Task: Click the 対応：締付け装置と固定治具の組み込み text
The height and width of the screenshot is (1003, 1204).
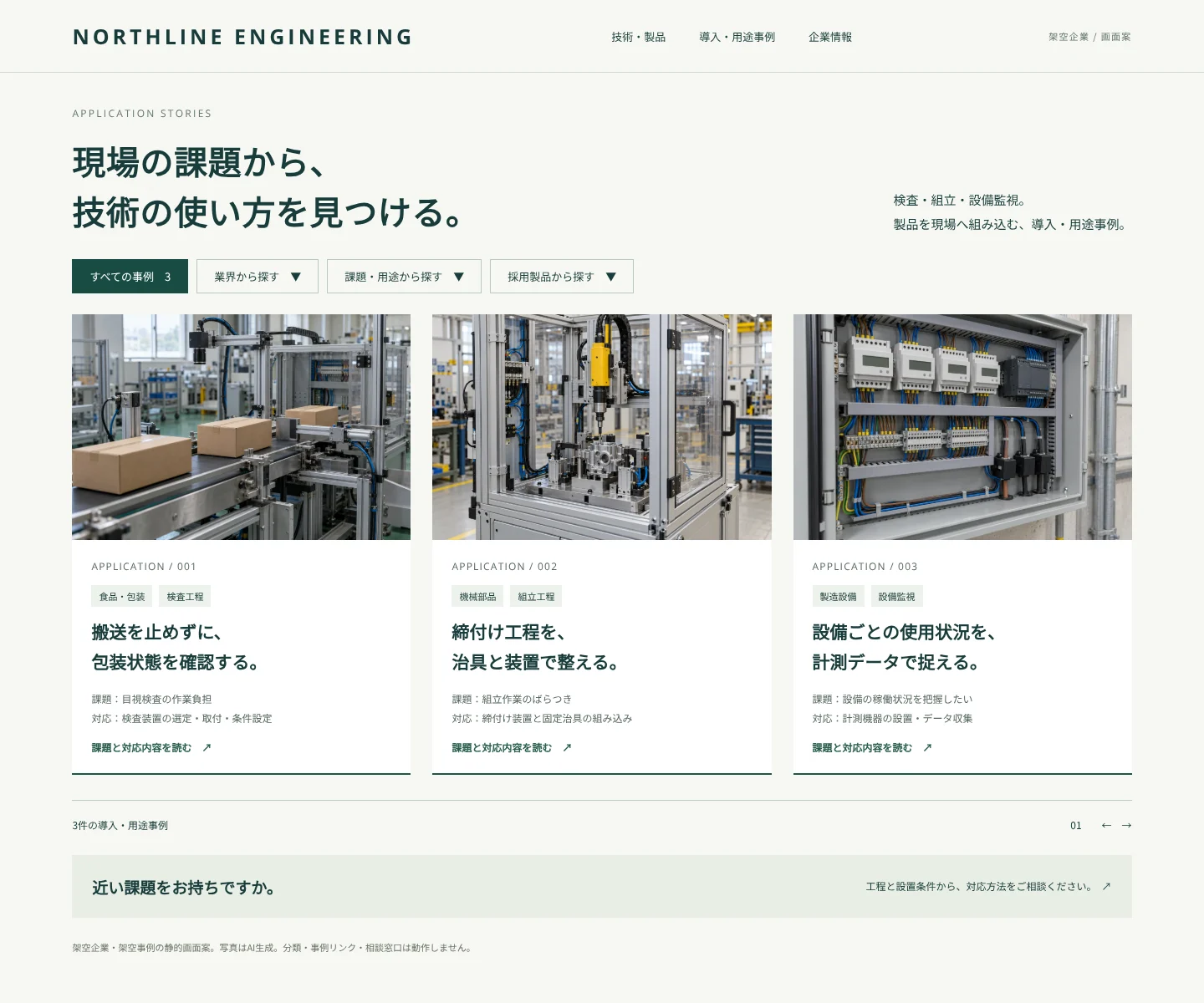Action: (542, 719)
